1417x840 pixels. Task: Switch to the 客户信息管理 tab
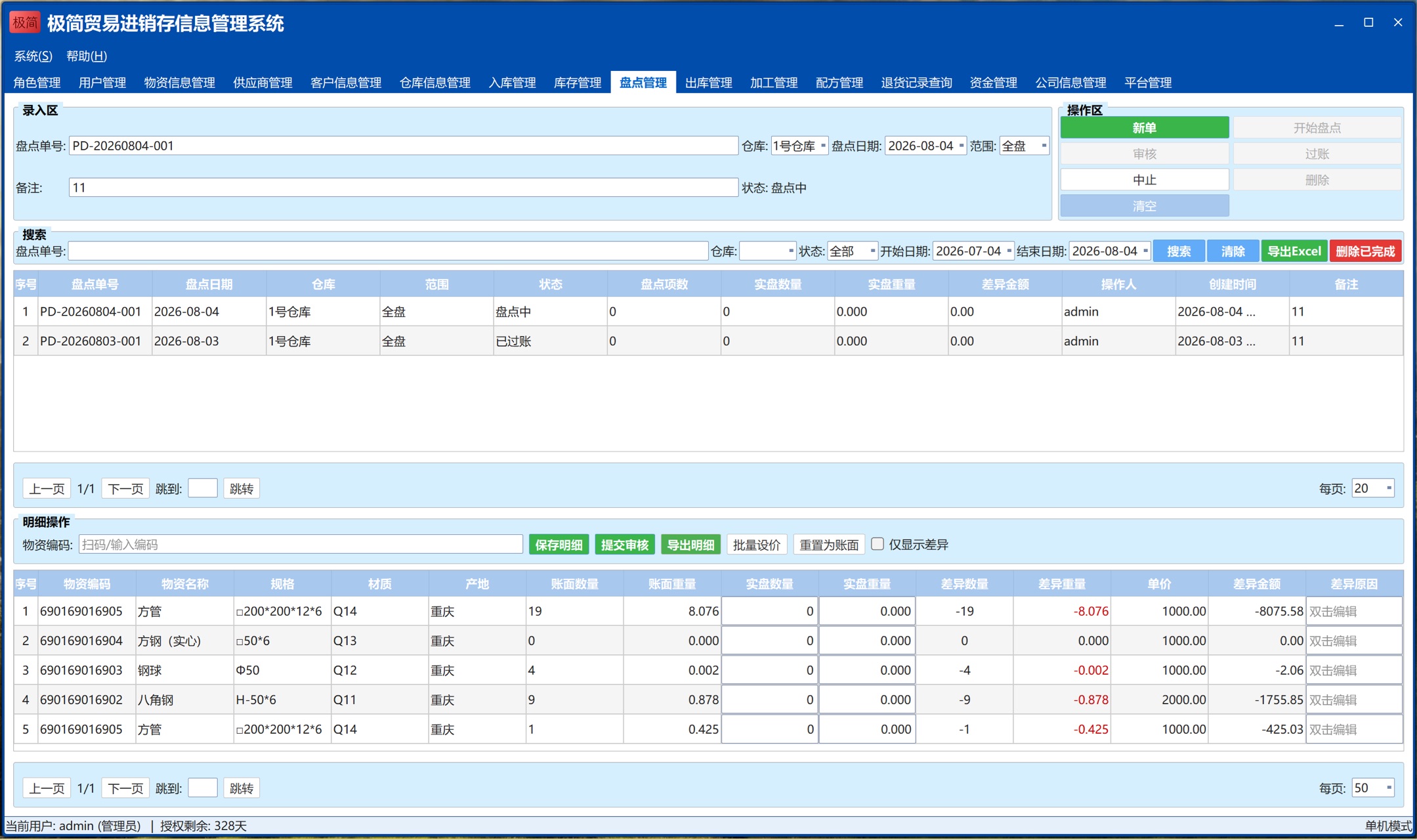tap(346, 83)
